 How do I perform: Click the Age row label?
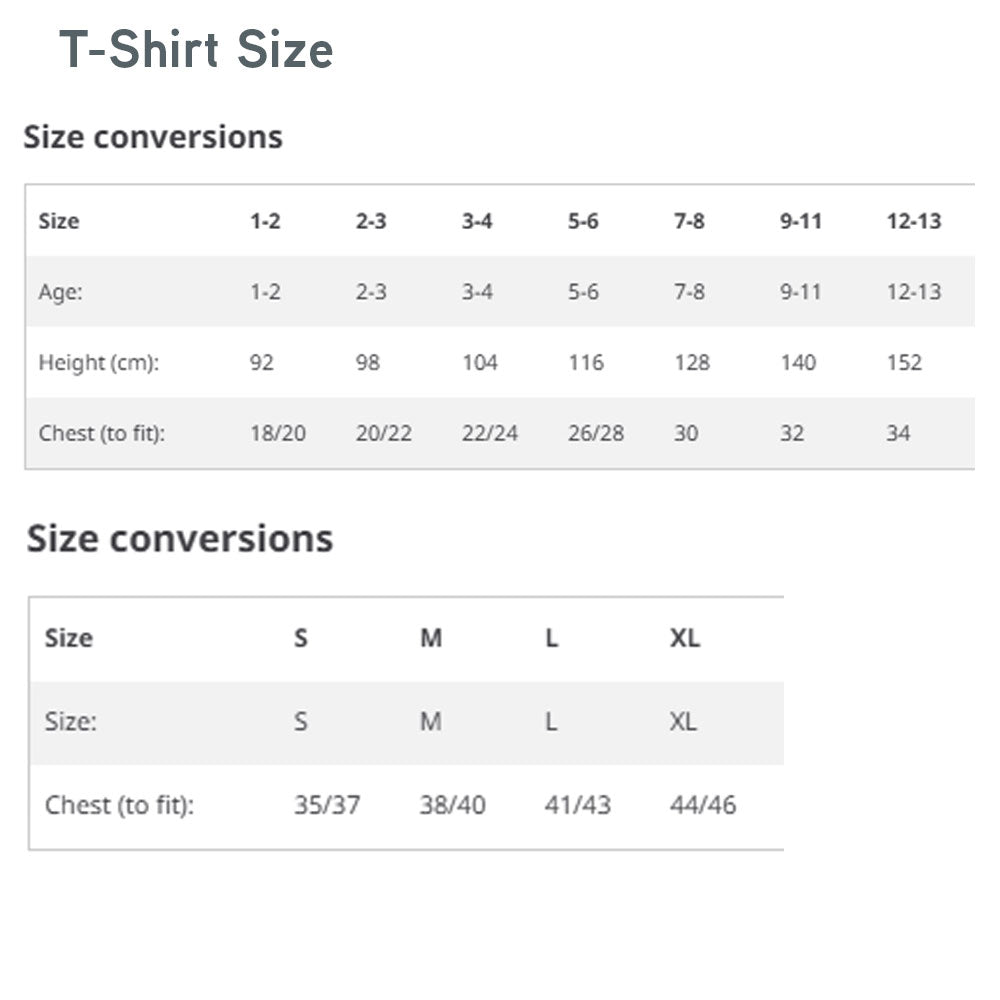point(60,292)
